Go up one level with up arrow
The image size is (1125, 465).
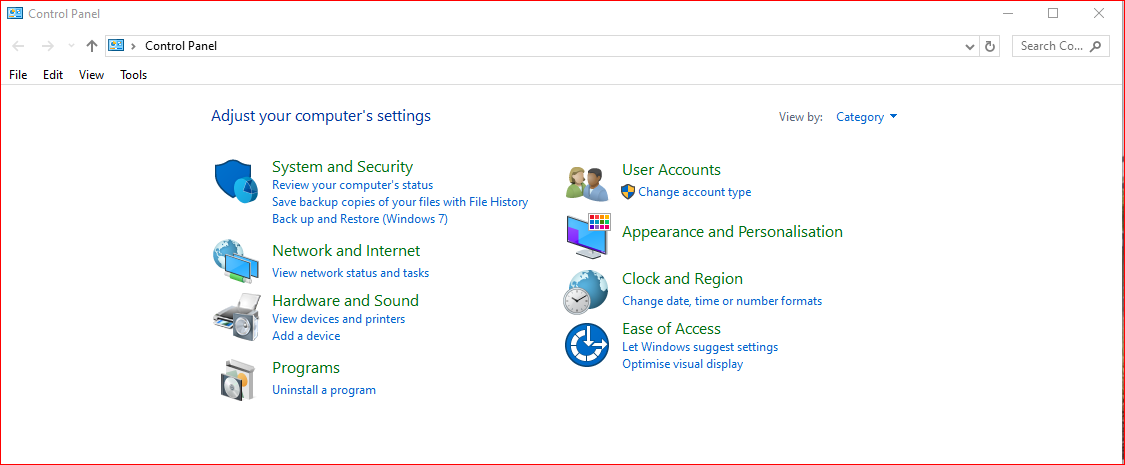pos(91,46)
